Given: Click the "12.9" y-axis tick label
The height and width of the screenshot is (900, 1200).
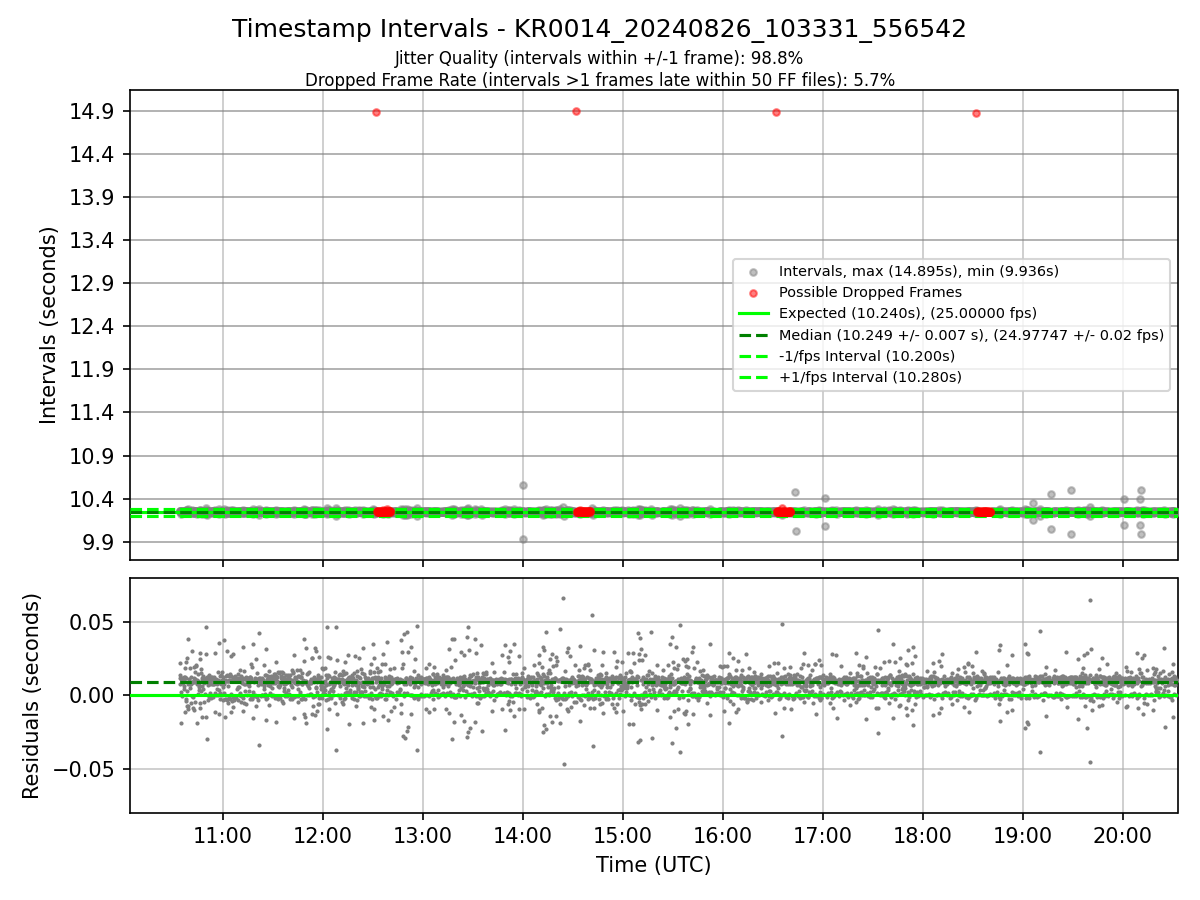Looking at the screenshot, I should click(92, 283).
